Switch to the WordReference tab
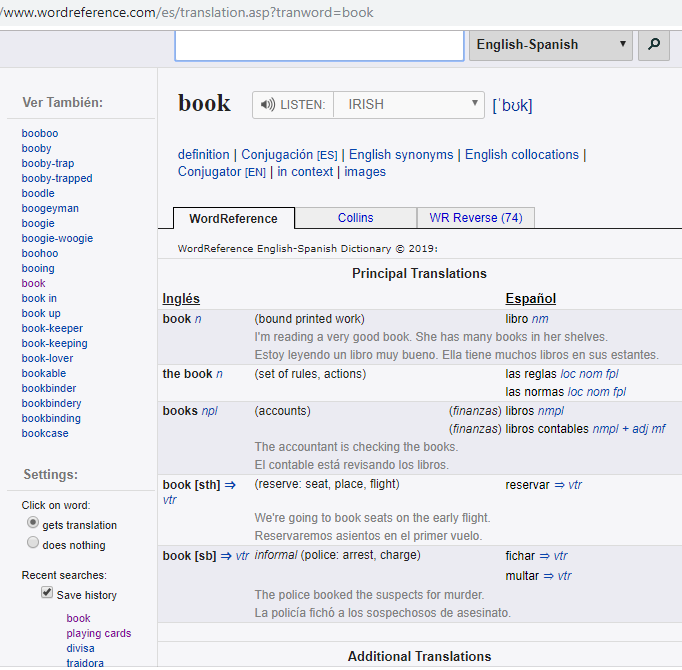Screen dimensions: 682x670 coord(234,218)
